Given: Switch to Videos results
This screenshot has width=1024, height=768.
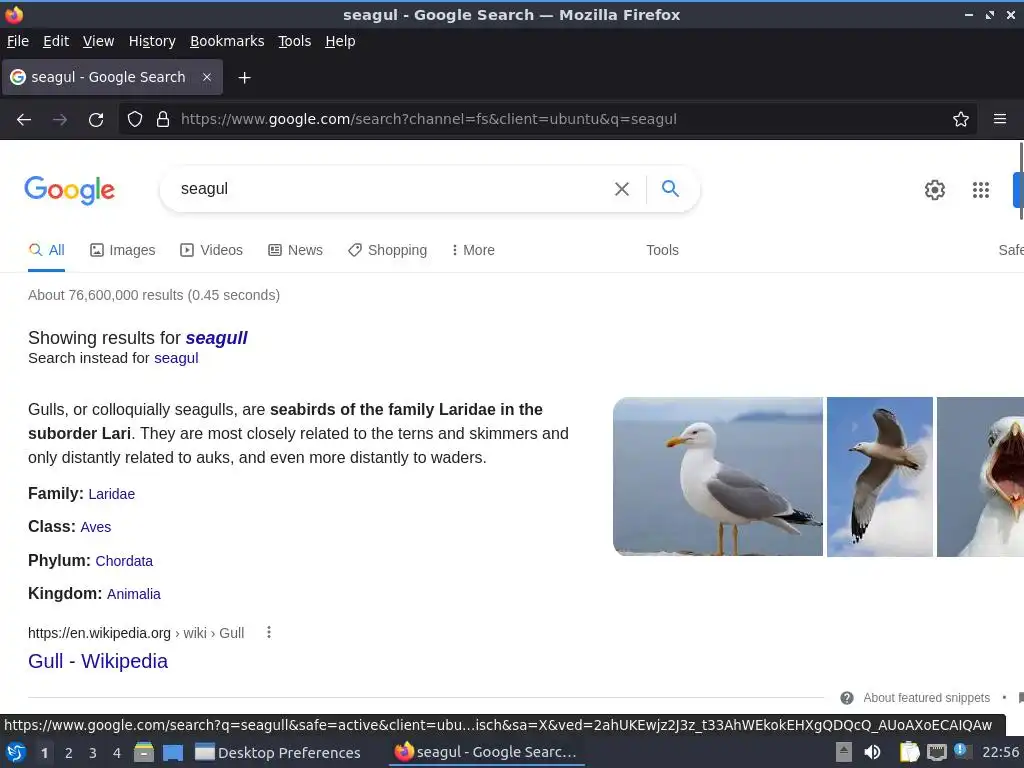Looking at the screenshot, I should point(212,250).
